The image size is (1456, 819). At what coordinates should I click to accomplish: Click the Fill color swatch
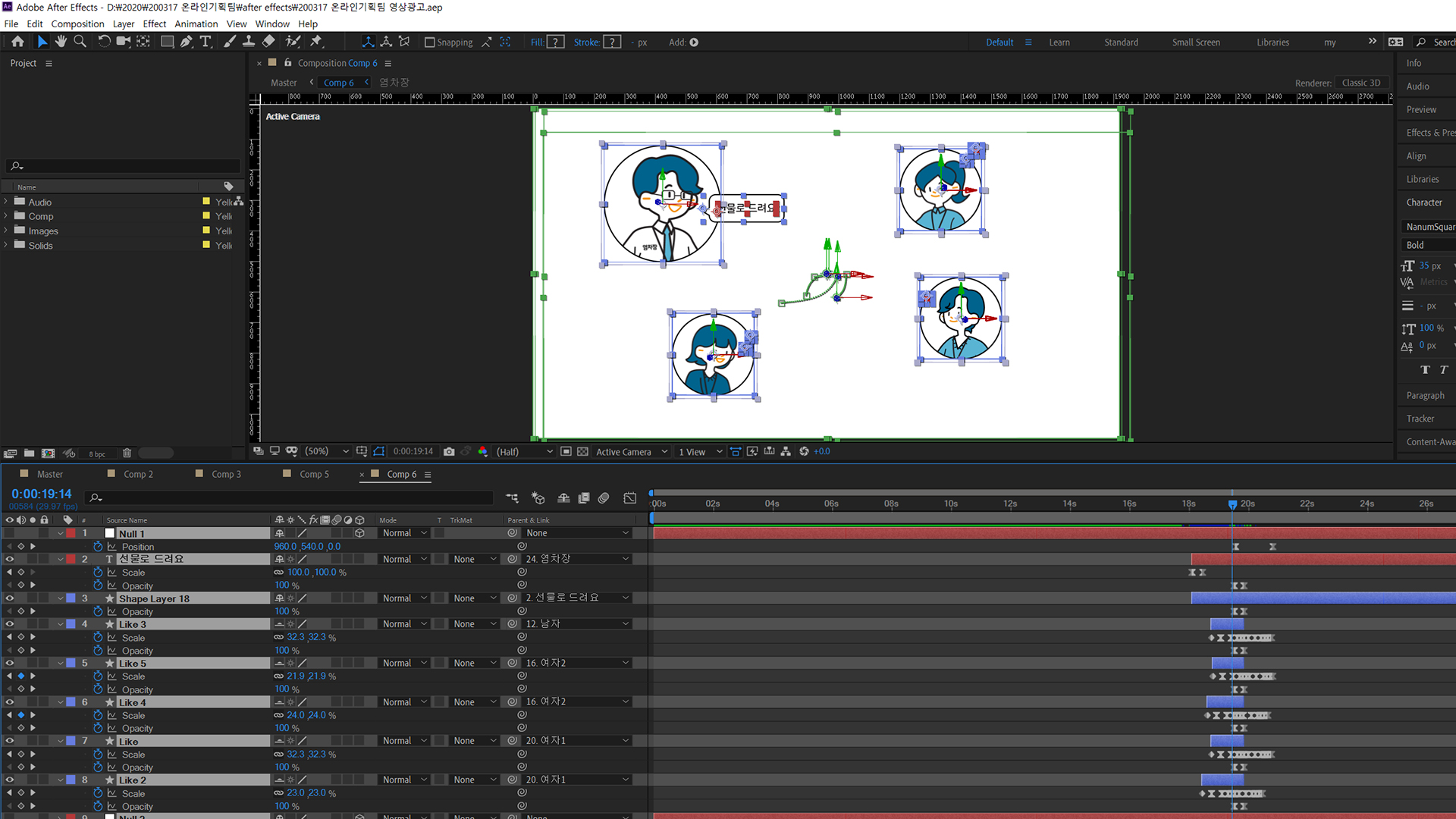tap(556, 42)
